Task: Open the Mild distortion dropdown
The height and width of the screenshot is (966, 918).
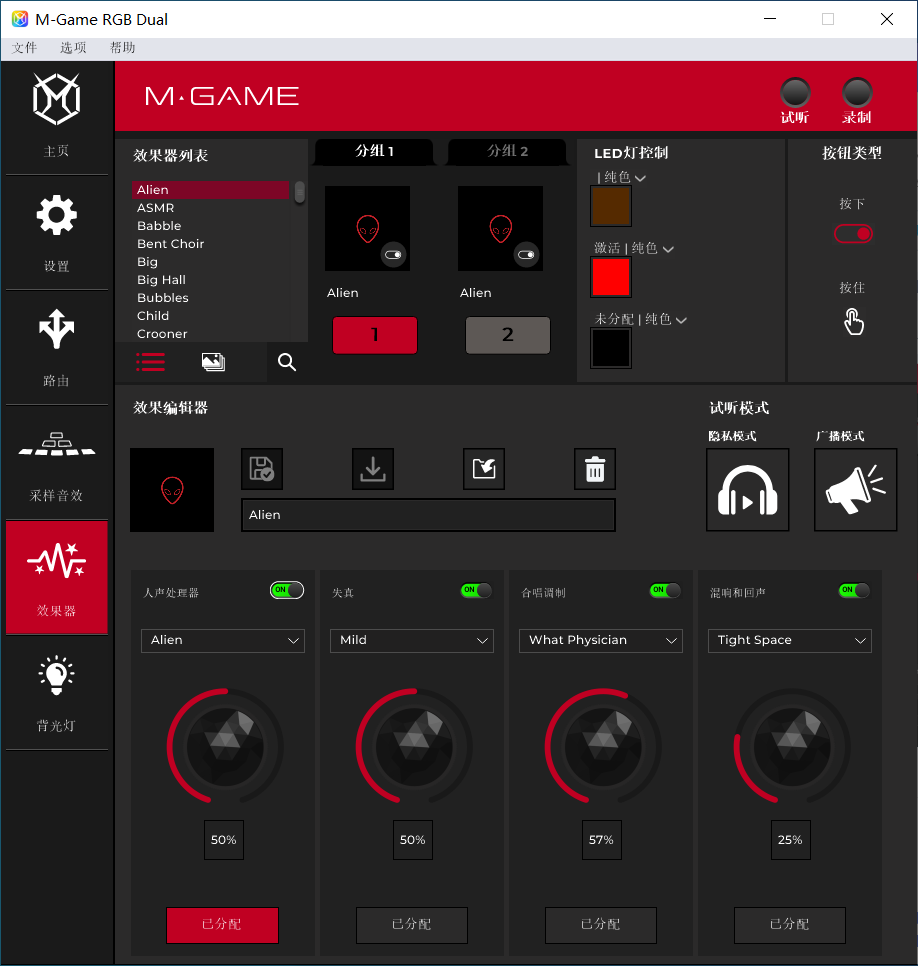Action: pos(412,641)
